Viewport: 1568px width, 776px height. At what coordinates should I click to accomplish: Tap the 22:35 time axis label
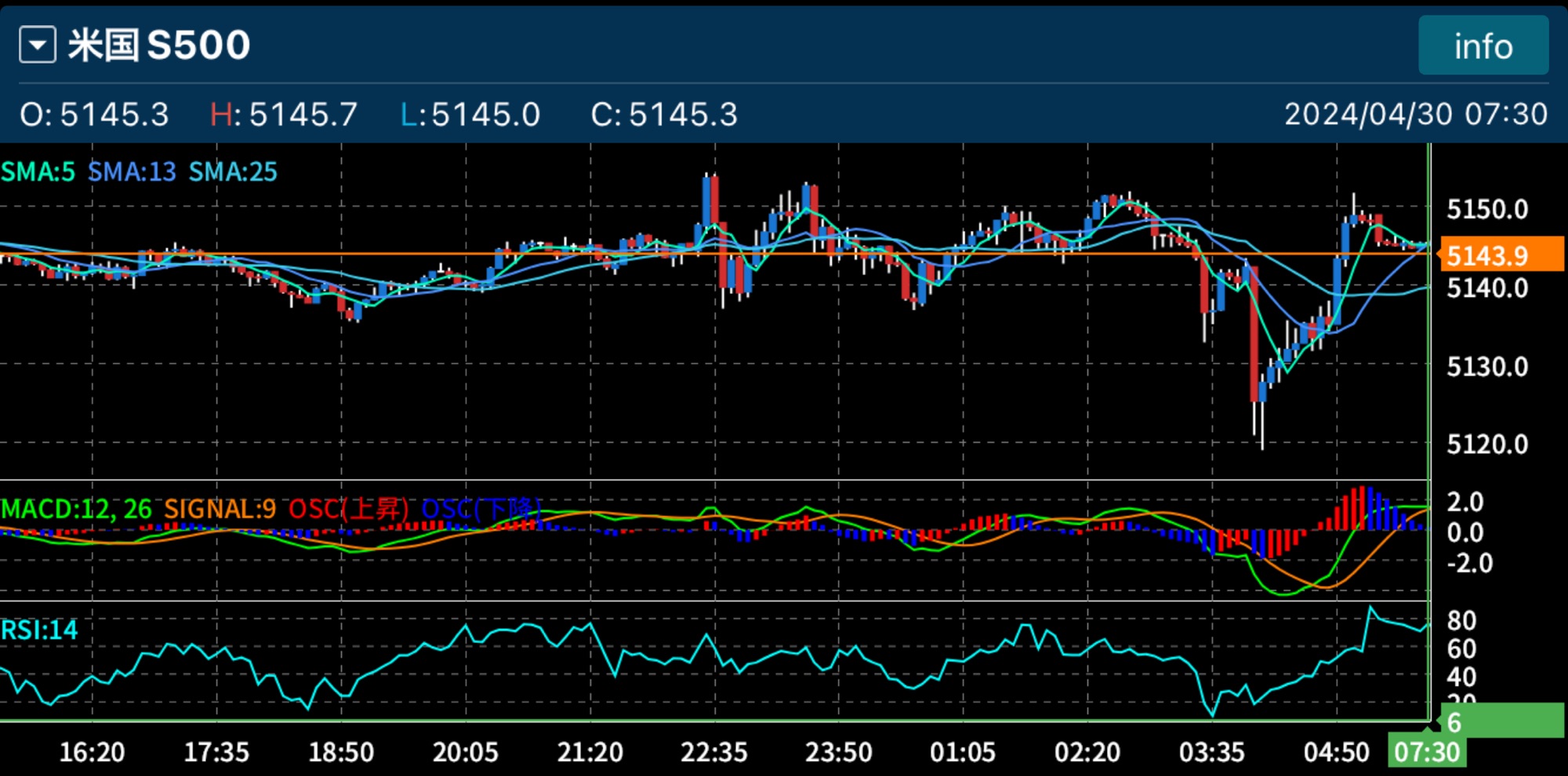(713, 752)
